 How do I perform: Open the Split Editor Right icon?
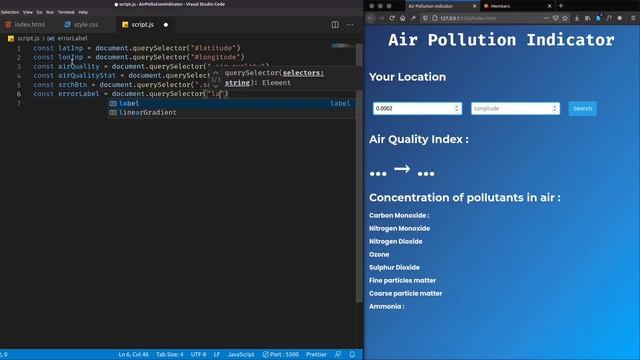(x=335, y=24)
